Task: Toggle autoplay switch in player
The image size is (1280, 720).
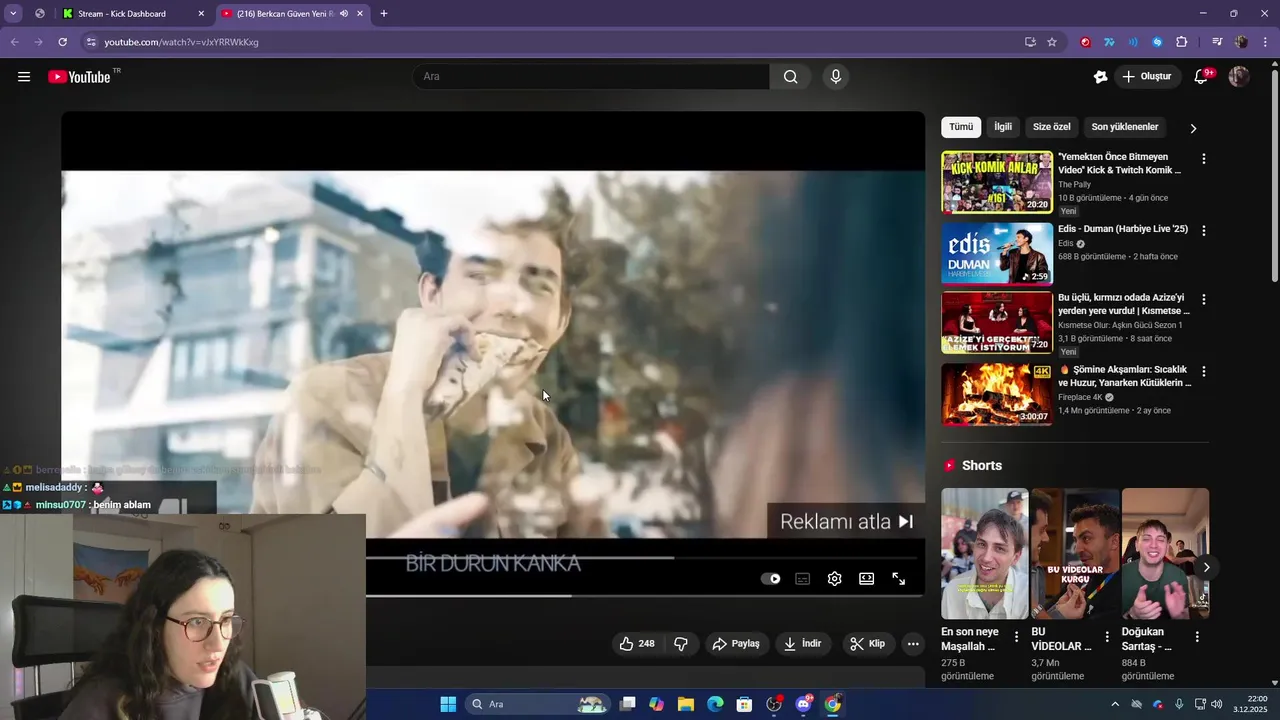Action: tap(771, 579)
